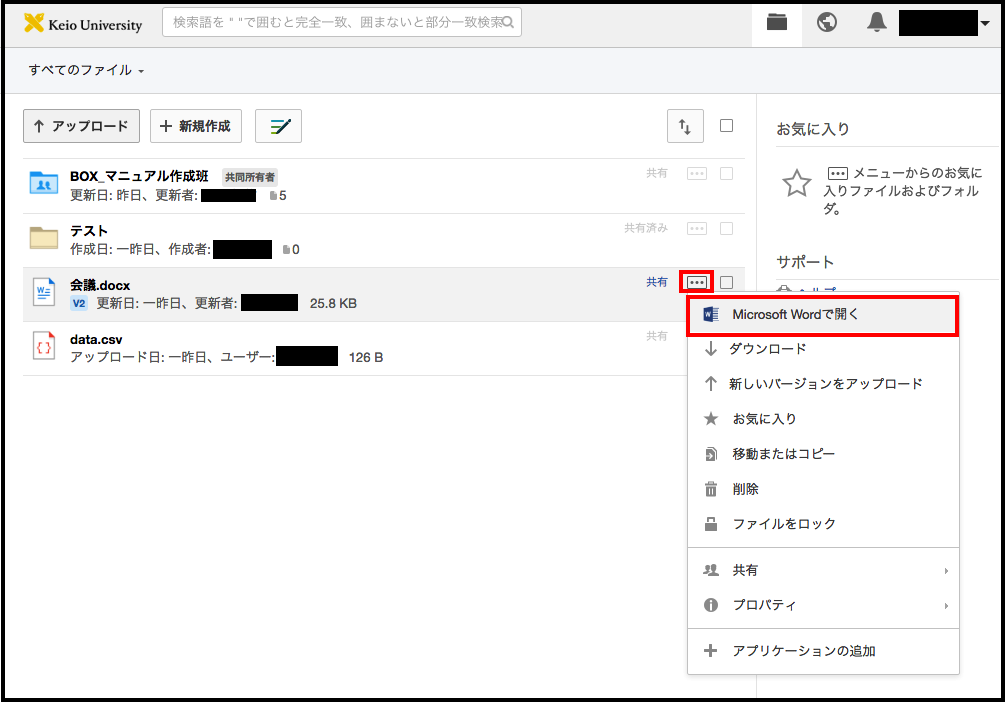Select the checkbox for 会議.docx
Image resolution: width=1005 pixels, height=702 pixels.
point(727,283)
